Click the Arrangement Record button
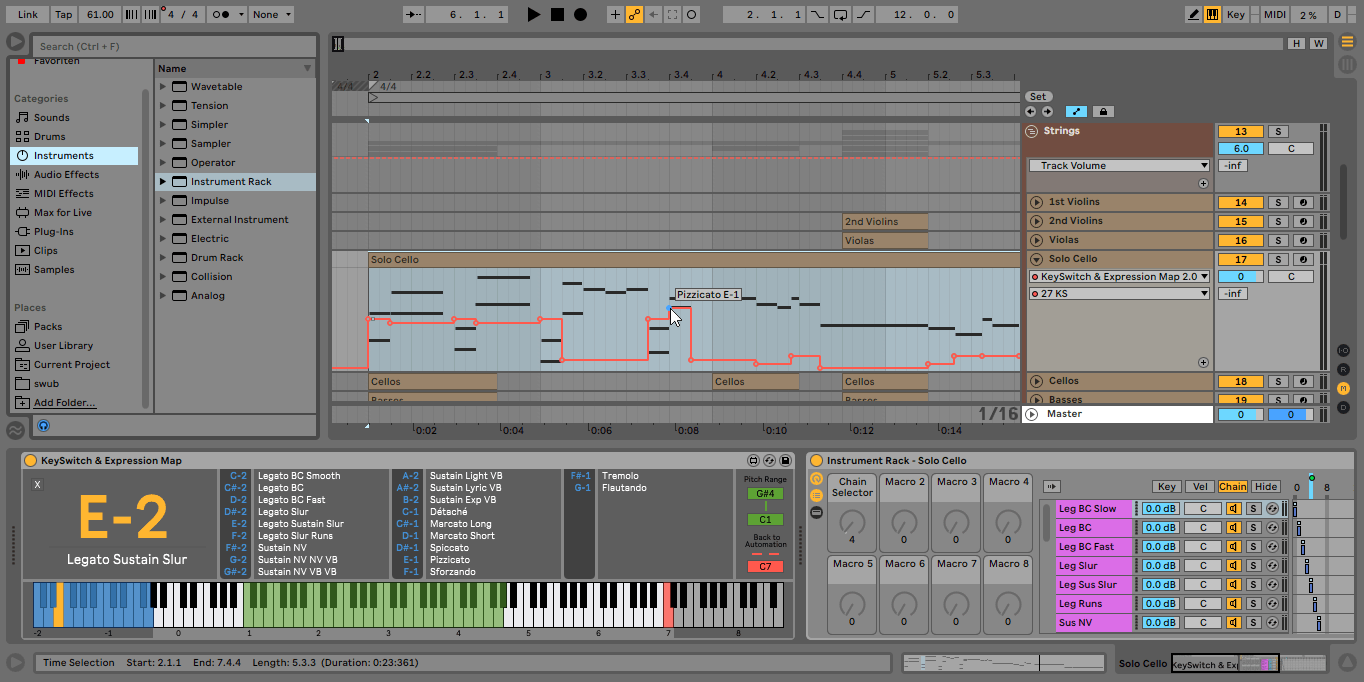This screenshot has height=682, width=1364. point(580,15)
